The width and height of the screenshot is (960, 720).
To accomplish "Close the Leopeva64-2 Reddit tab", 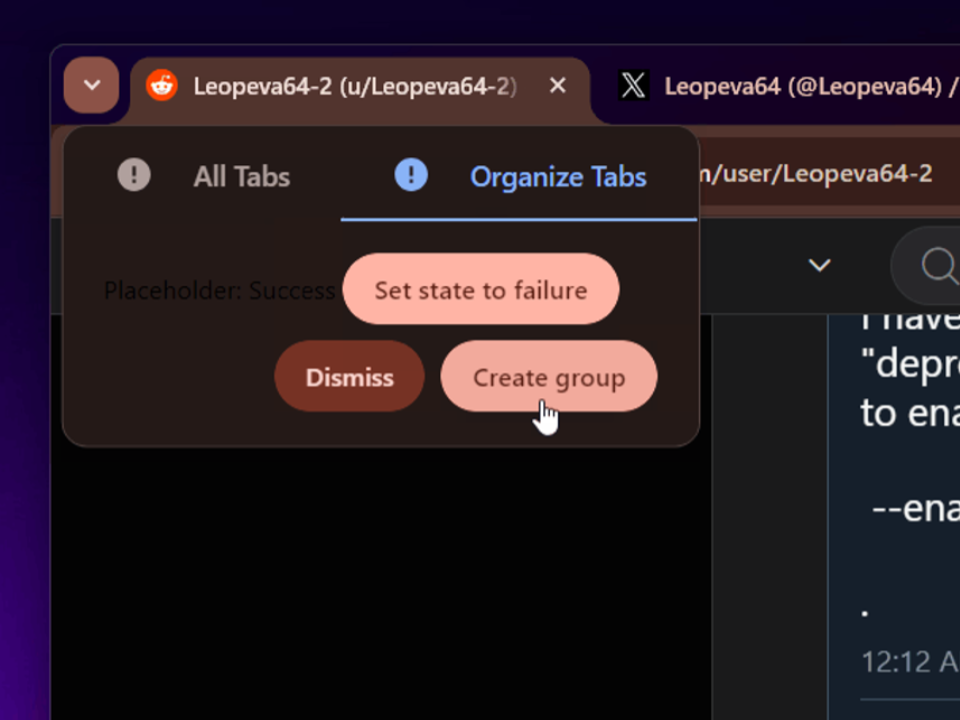I will click(557, 85).
